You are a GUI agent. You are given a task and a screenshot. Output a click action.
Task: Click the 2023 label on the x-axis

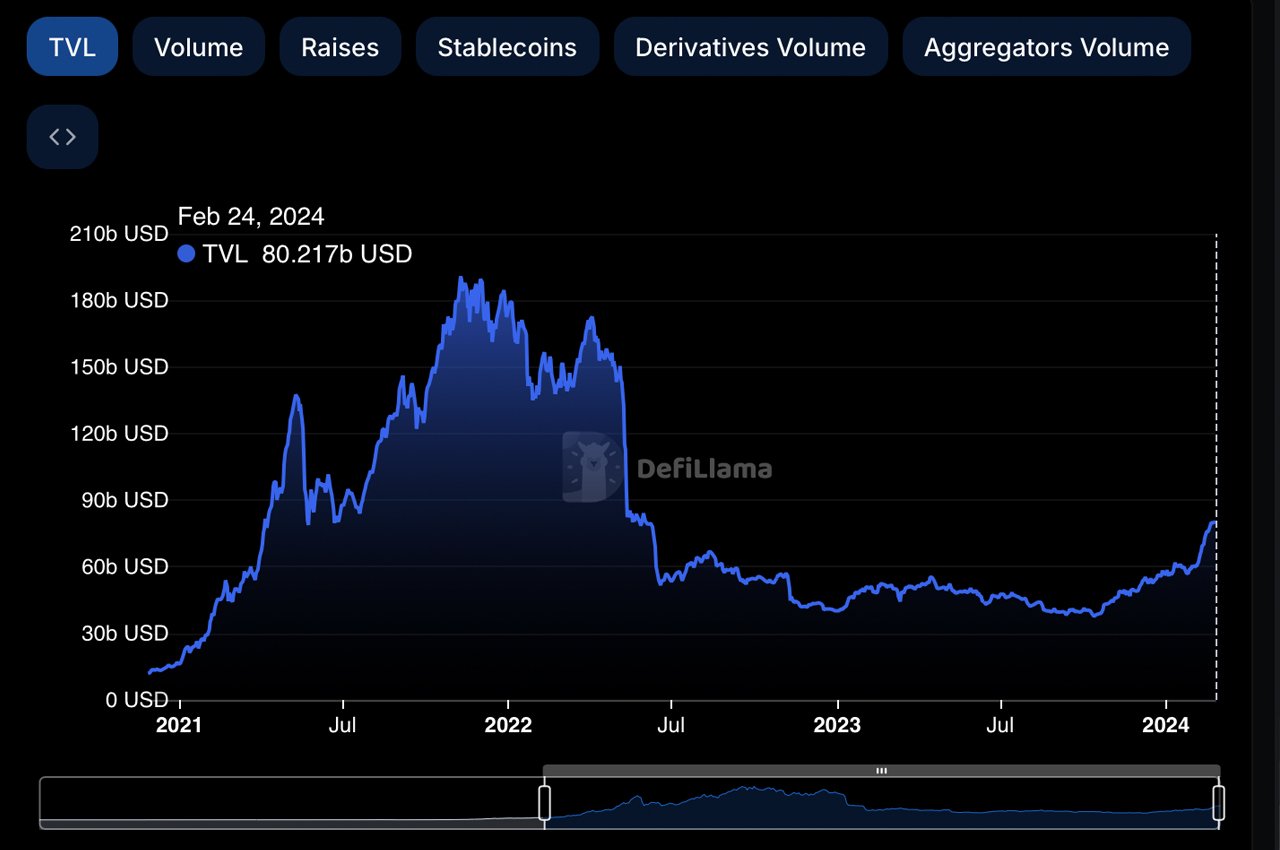tap(837, 725)
